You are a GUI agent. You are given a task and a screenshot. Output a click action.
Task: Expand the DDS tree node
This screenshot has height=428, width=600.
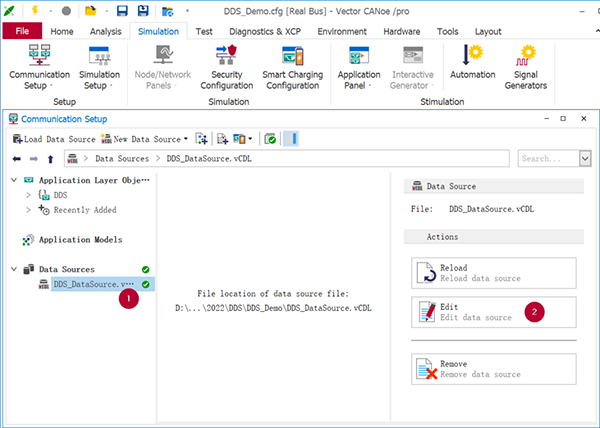point(28,195)
